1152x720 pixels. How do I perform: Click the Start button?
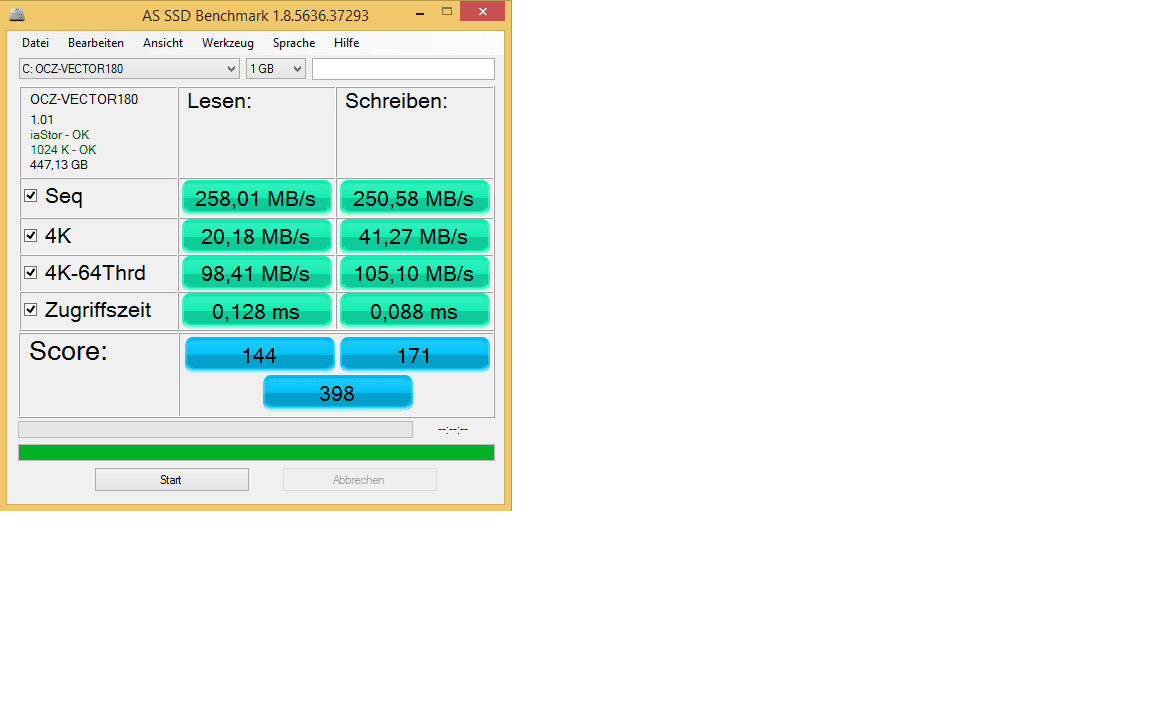coord(171,480)
